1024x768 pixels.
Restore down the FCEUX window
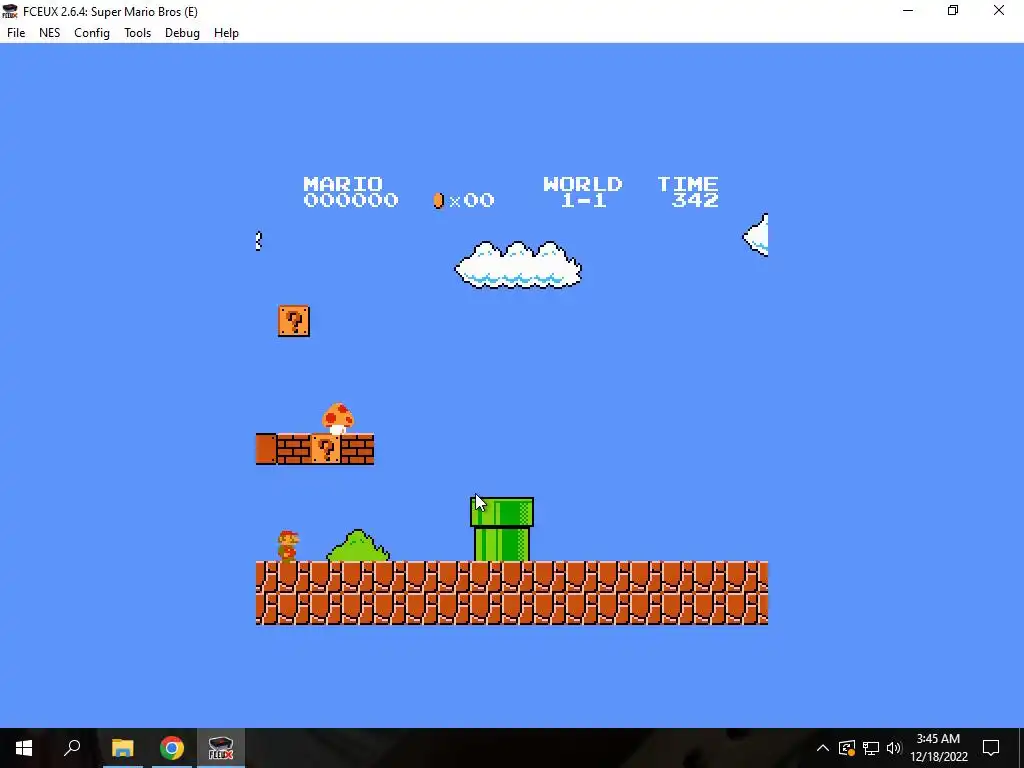point(953,11)
